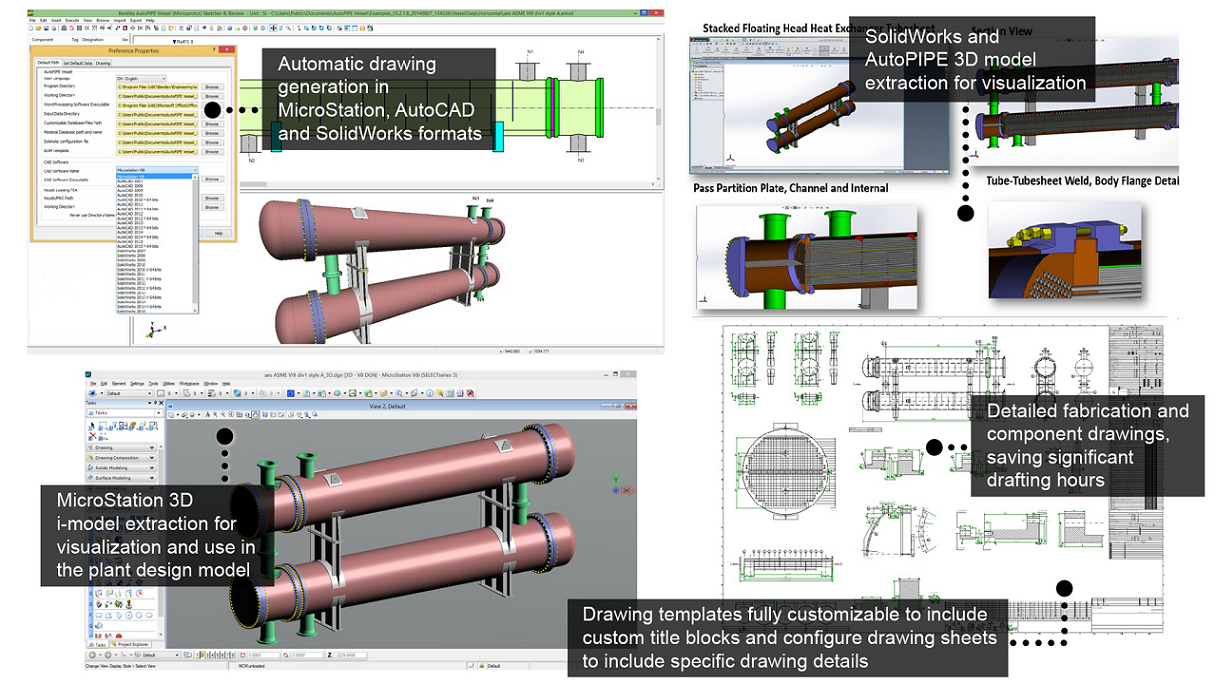Open Browse menu in AutoPIPE Vessel menu bar

click(103, 20)
